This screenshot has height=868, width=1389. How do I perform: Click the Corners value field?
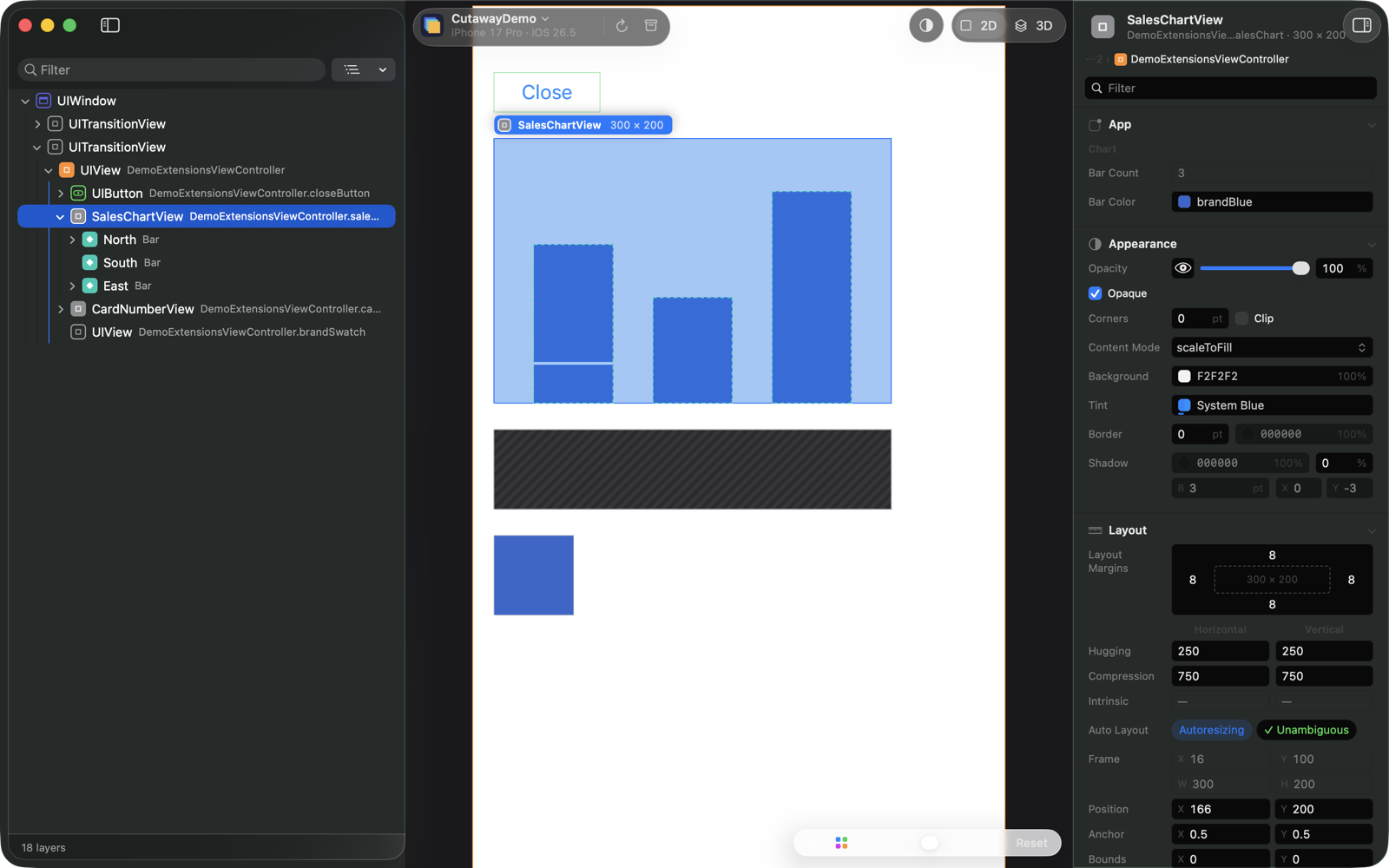click(1200, 319)
